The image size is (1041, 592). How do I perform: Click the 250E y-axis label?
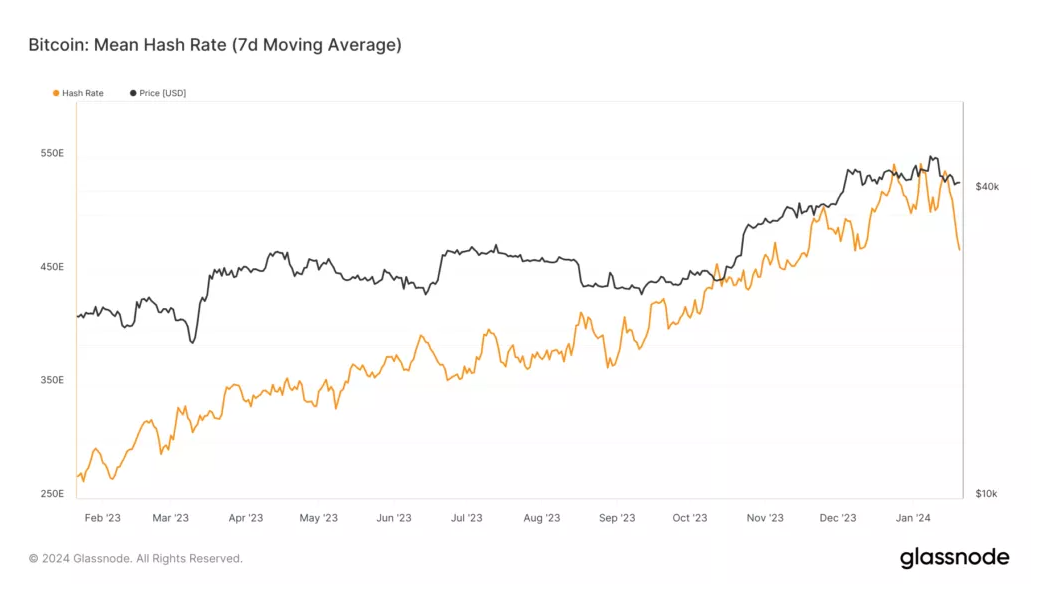[52, 494]
